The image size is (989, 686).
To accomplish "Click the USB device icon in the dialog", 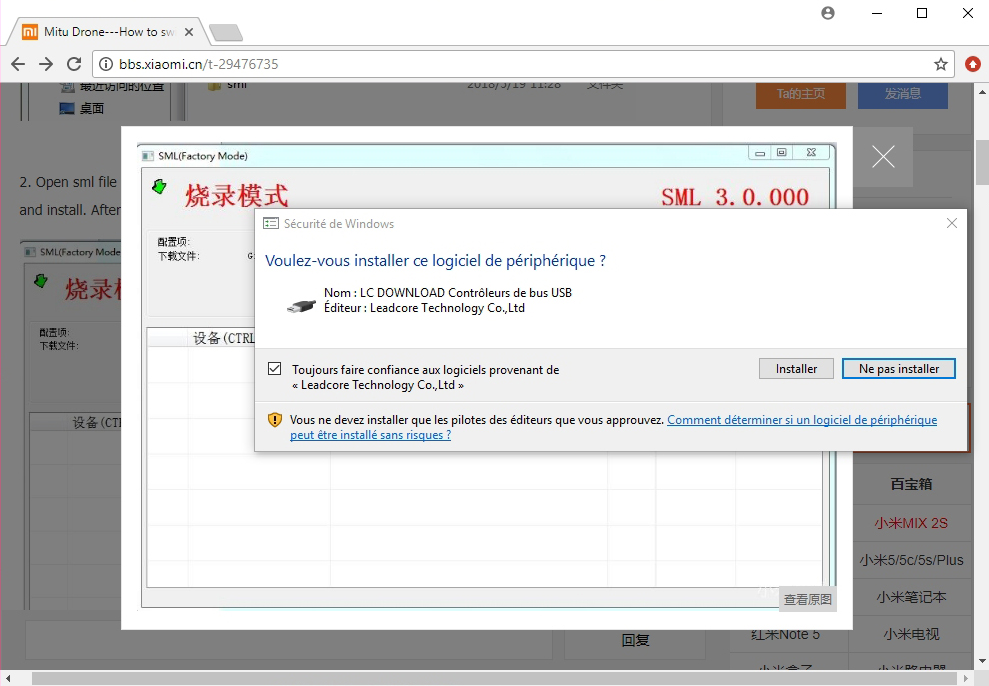I will (x=301, y=306).
